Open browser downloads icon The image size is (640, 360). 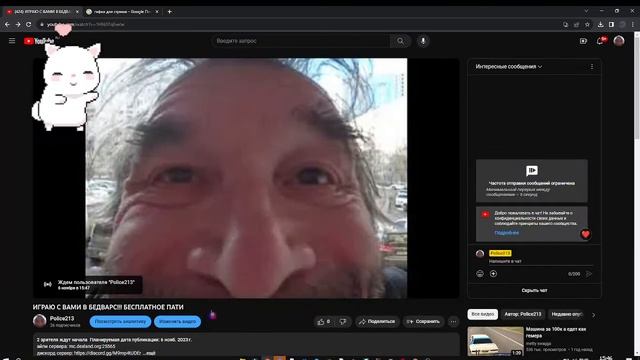(600, 24)
